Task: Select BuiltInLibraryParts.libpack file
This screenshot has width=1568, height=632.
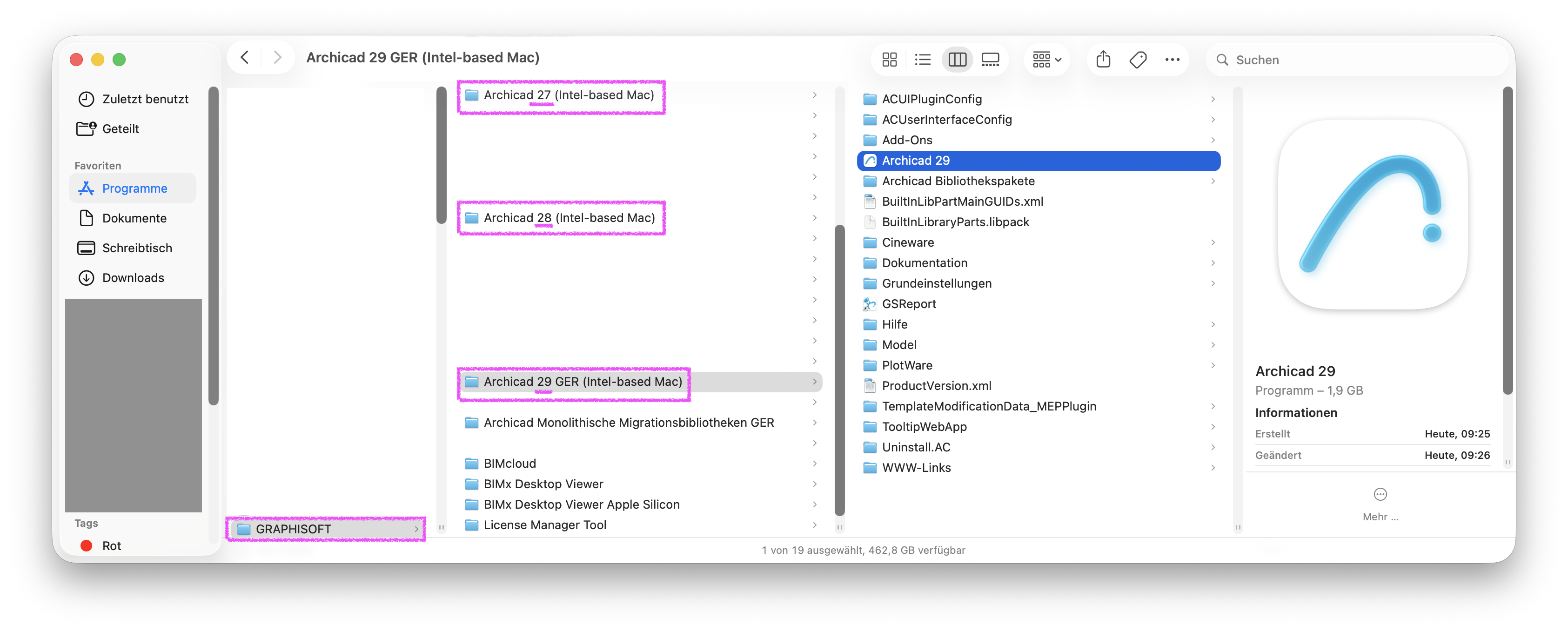Action: (x=1039, y=222)
